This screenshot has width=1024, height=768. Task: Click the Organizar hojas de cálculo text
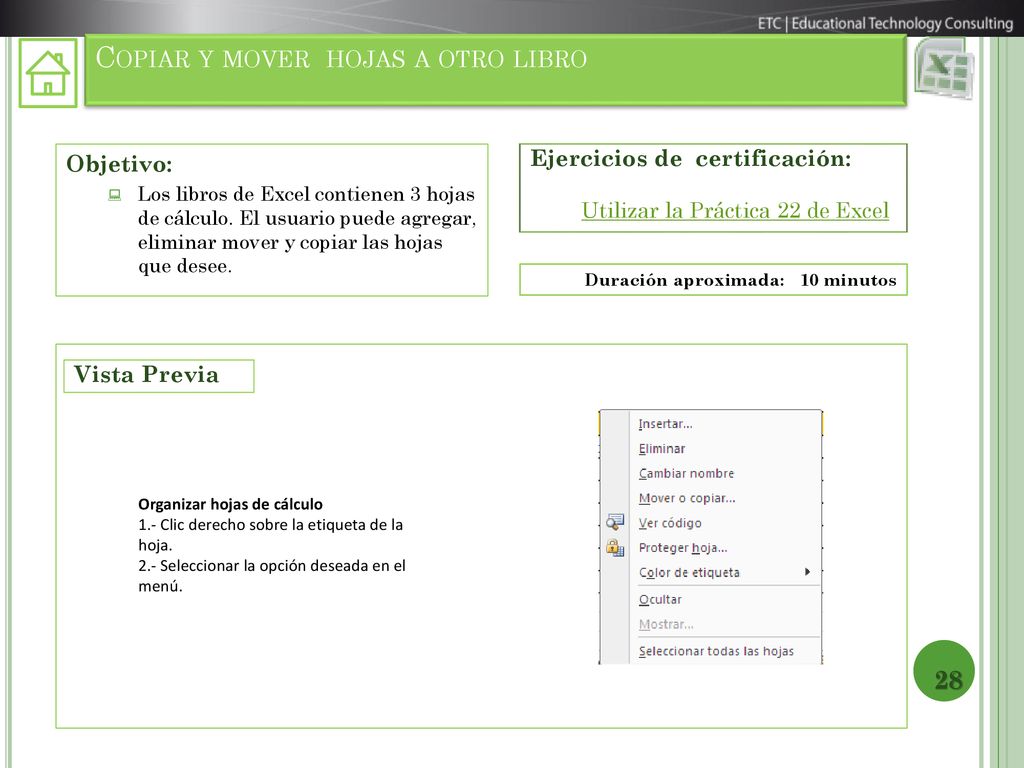231,504
